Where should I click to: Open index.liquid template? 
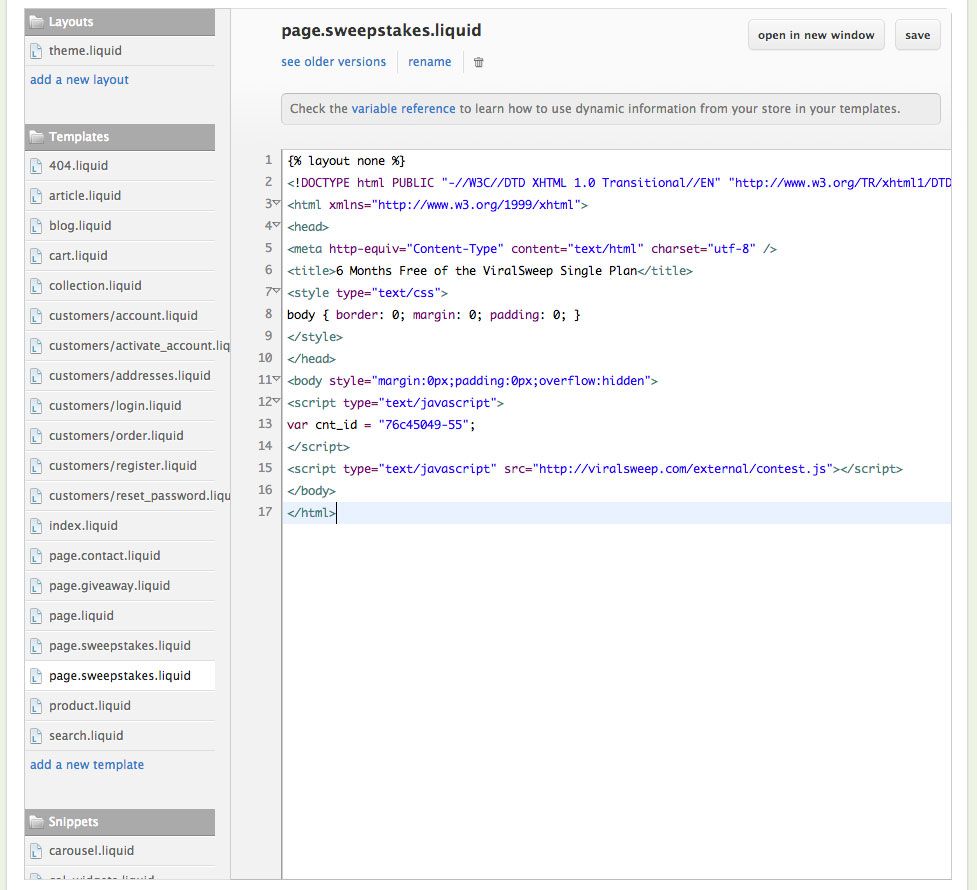click(x=83, y=526)
